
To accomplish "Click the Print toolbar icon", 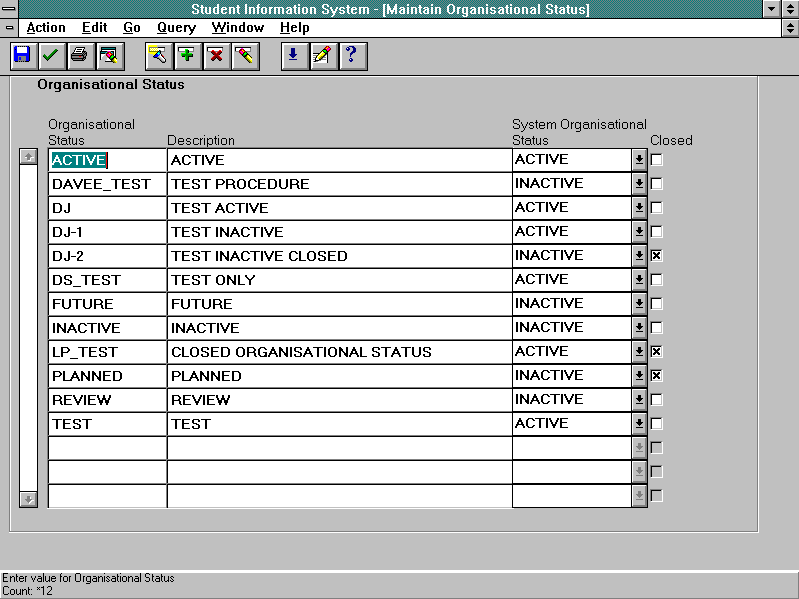I will 79,55.
